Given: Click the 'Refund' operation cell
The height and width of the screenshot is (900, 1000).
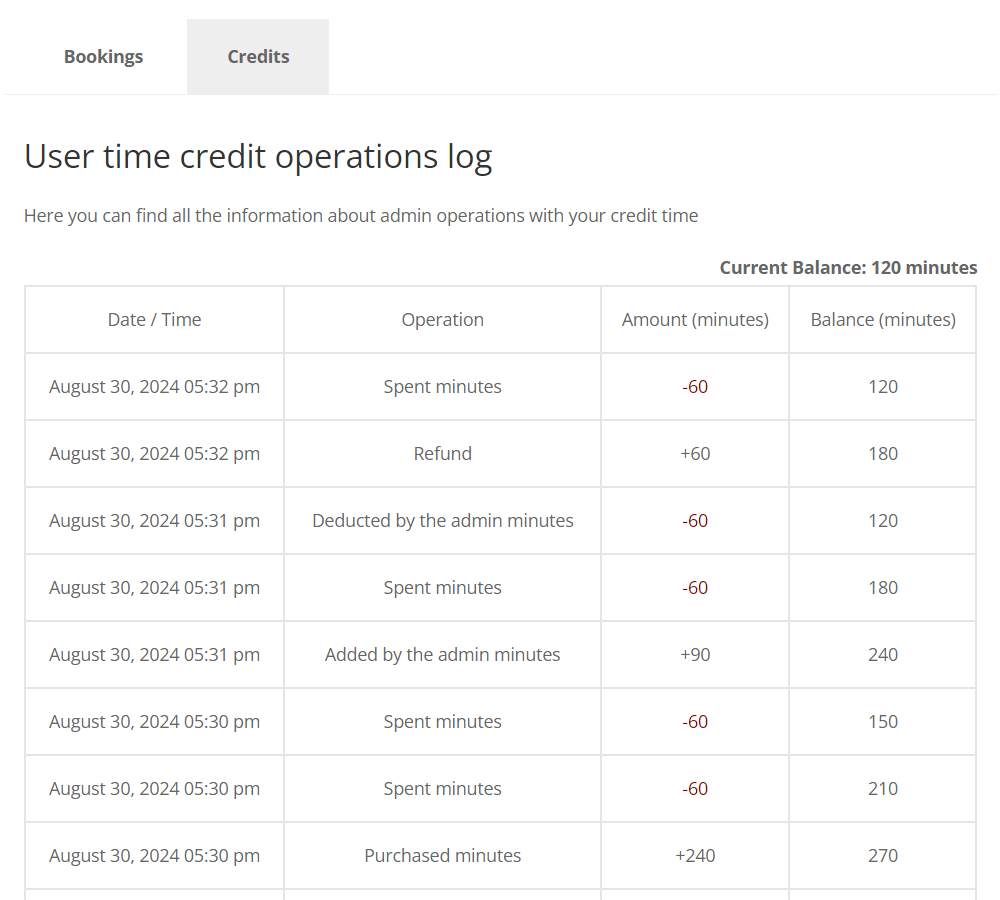Looking at the screenshot, I should (443, 454).
